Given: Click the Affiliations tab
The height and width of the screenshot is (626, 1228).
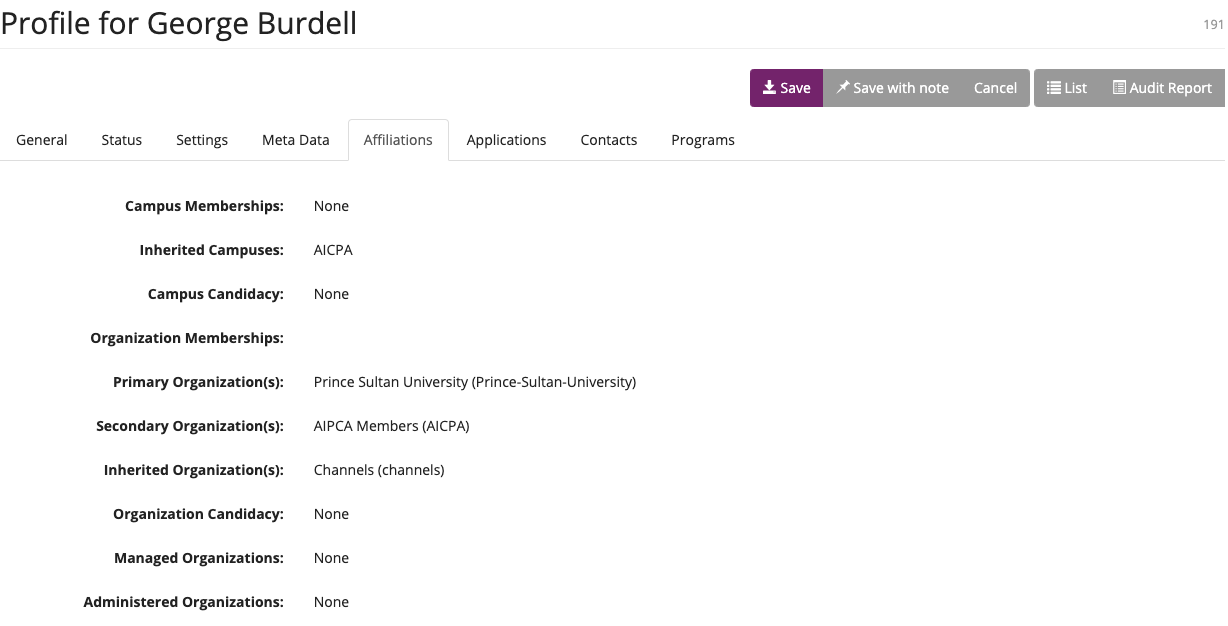Looking at the screenshot, I should (x=398, y=140).
